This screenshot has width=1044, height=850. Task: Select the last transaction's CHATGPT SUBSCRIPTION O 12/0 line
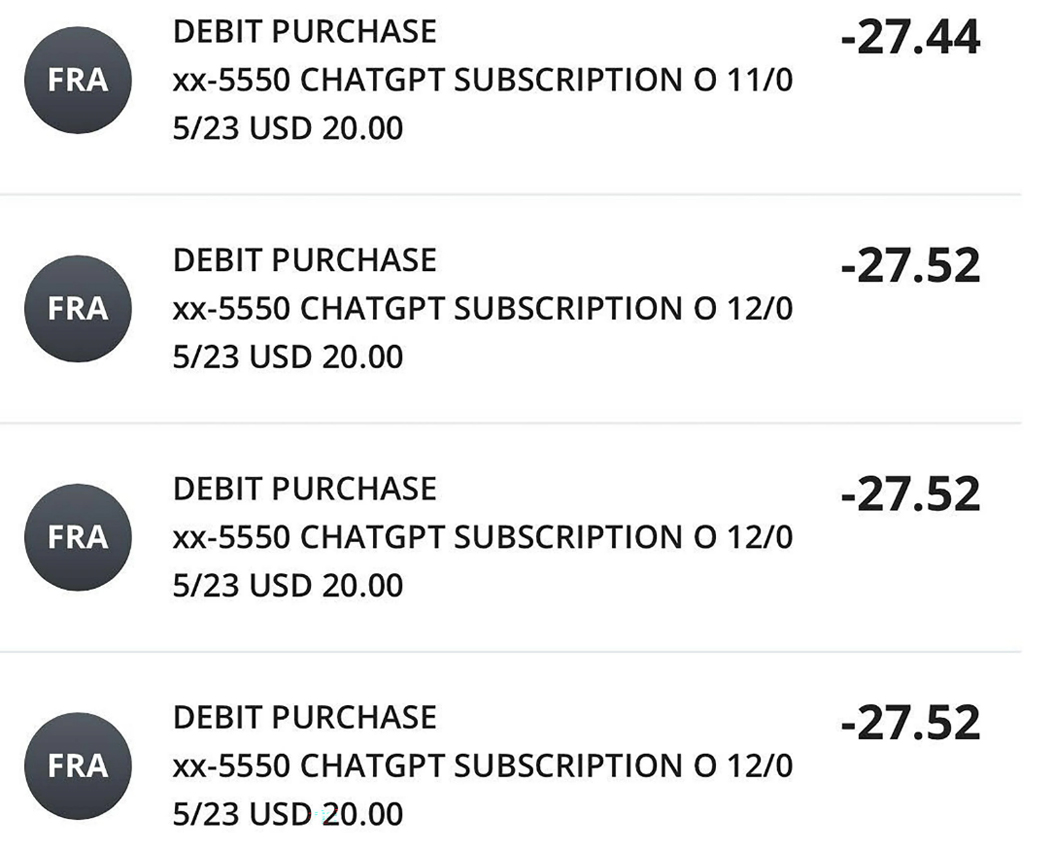coord(482,767)
